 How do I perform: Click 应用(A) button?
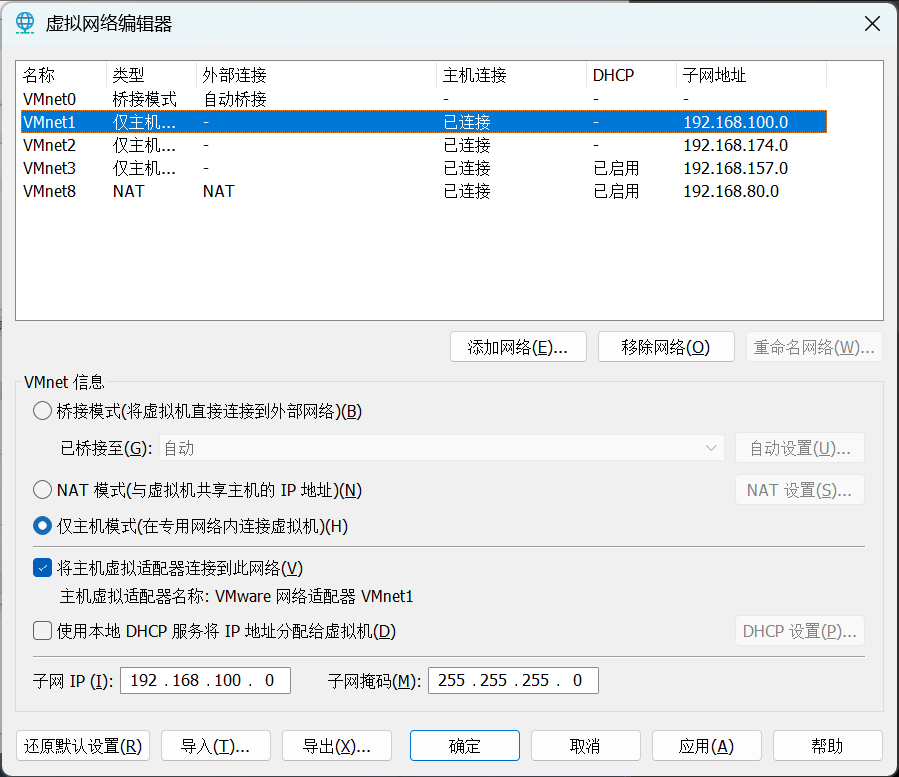706,745
